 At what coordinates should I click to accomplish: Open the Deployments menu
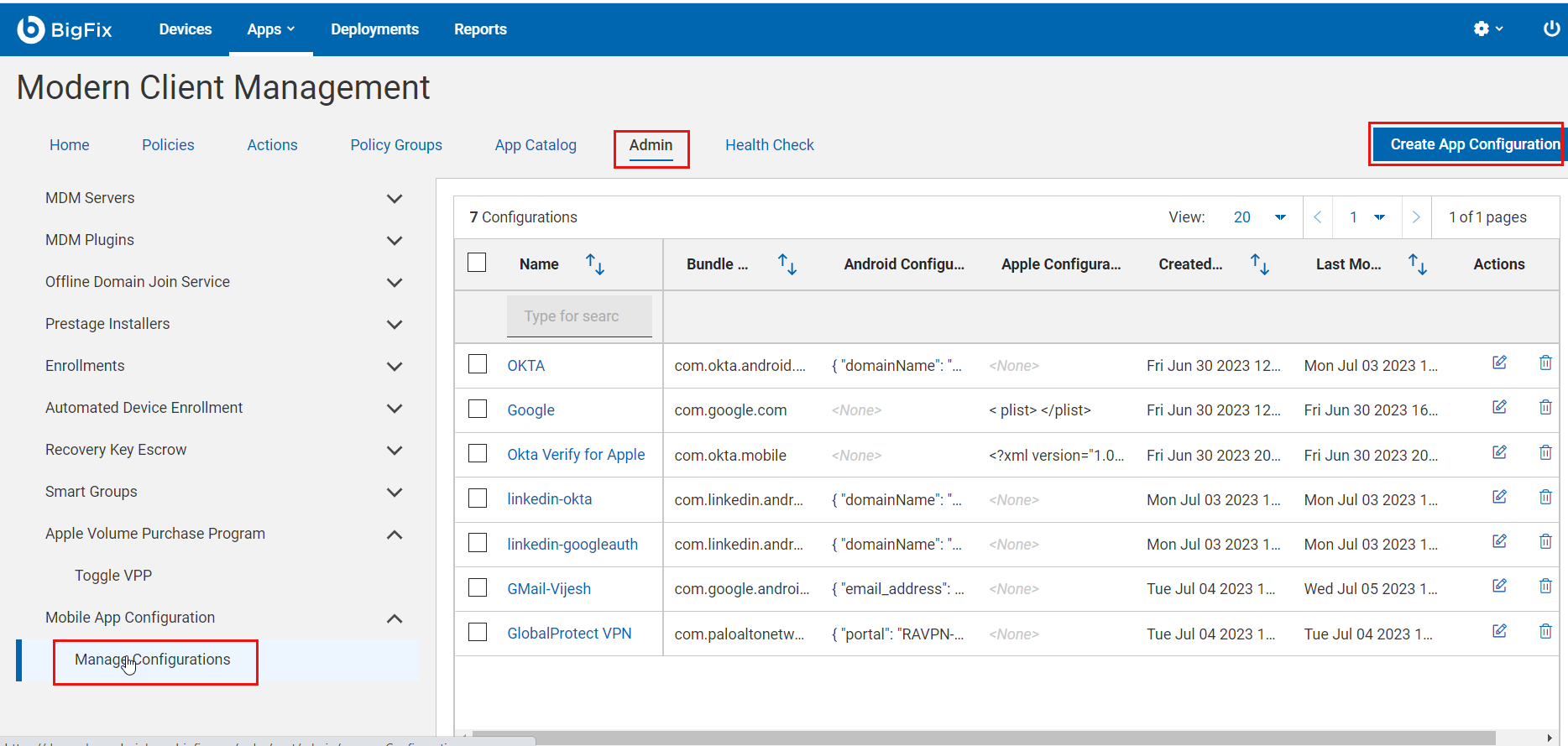[374, 29]
